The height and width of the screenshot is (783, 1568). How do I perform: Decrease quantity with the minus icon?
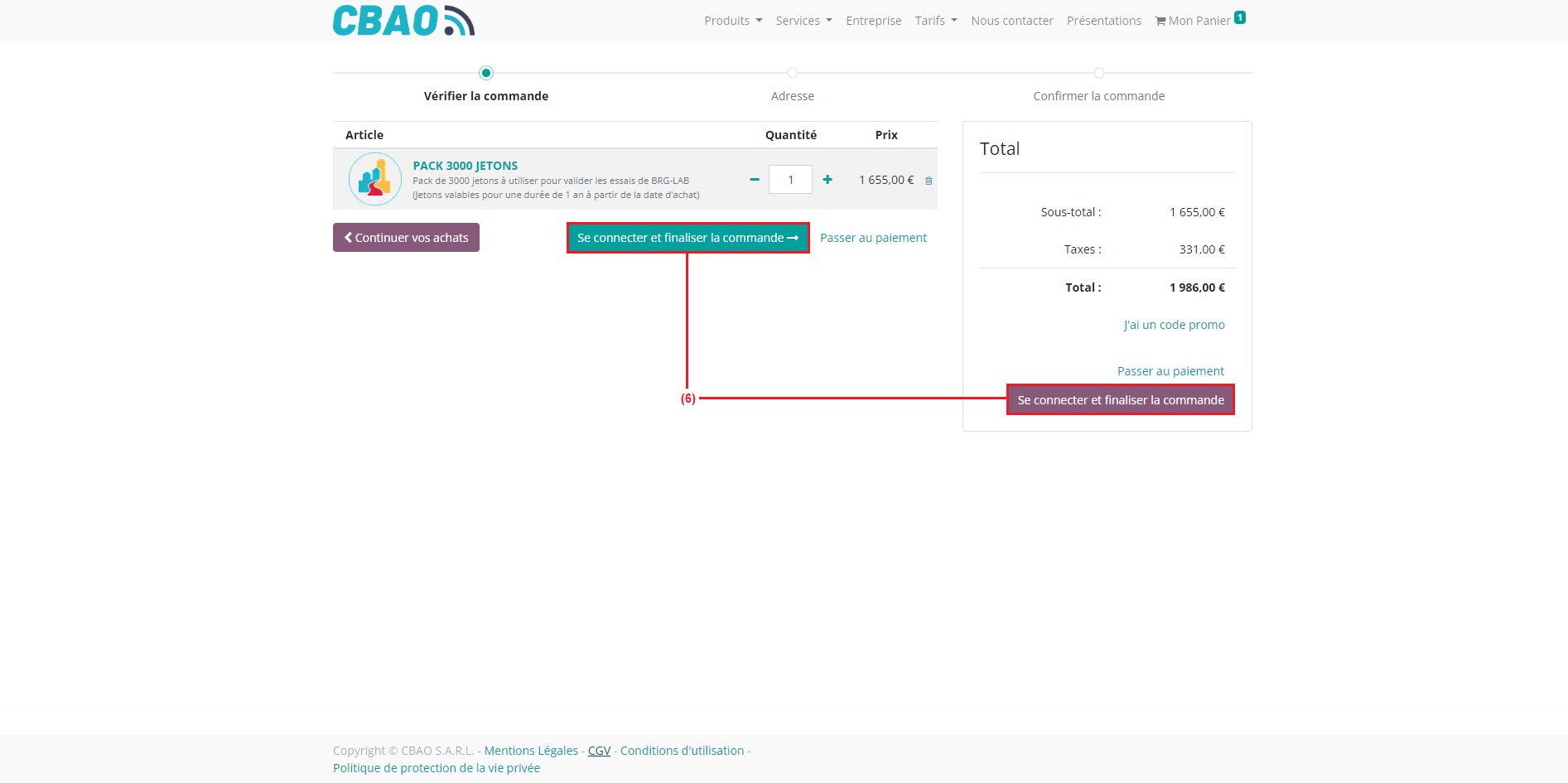tap(754, 180)
